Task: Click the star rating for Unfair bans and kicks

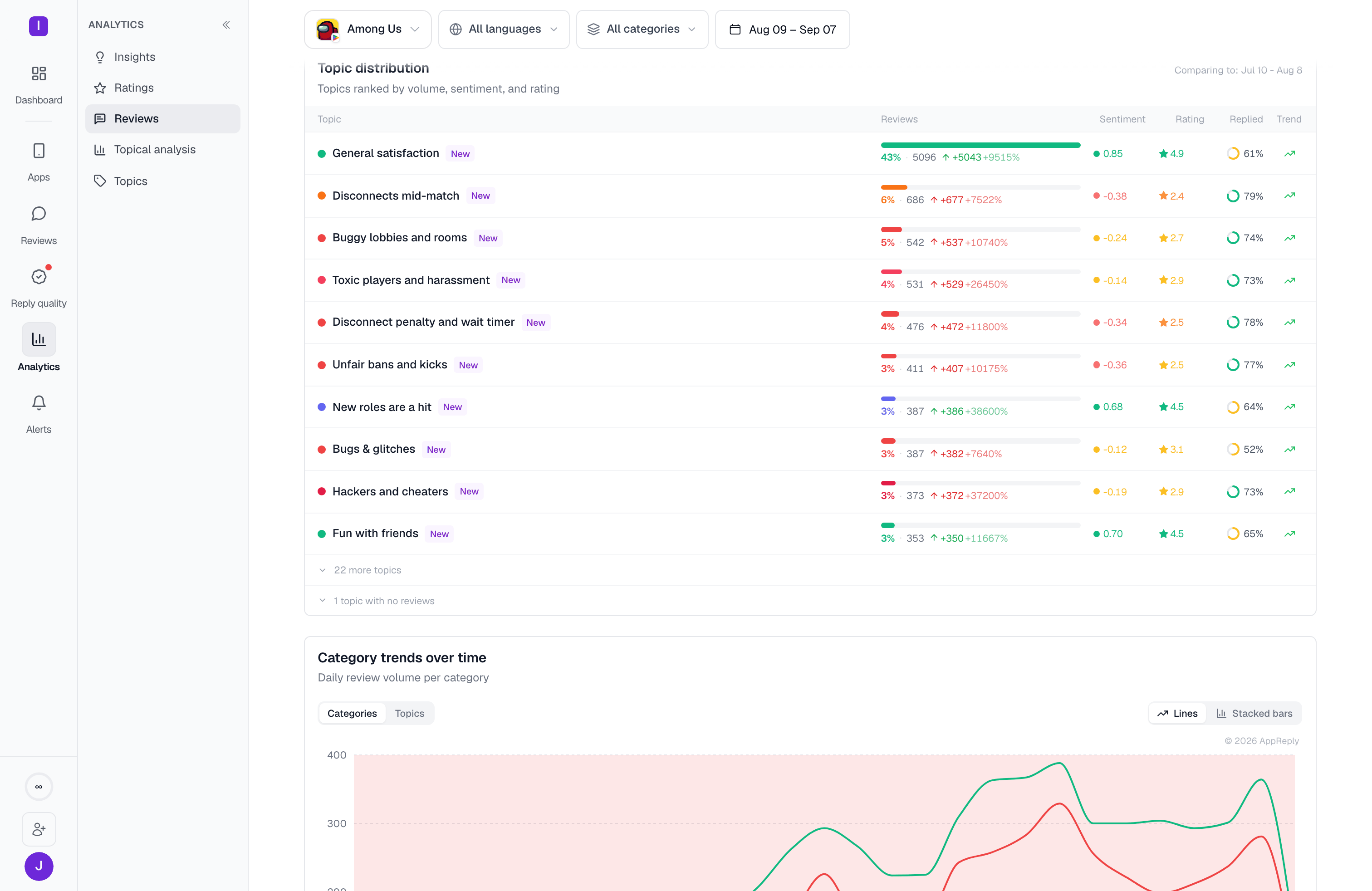Action: coord(1171,365)
